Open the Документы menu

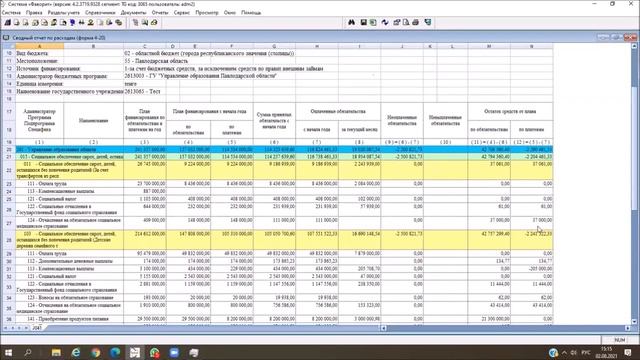(x=133, y=13)
